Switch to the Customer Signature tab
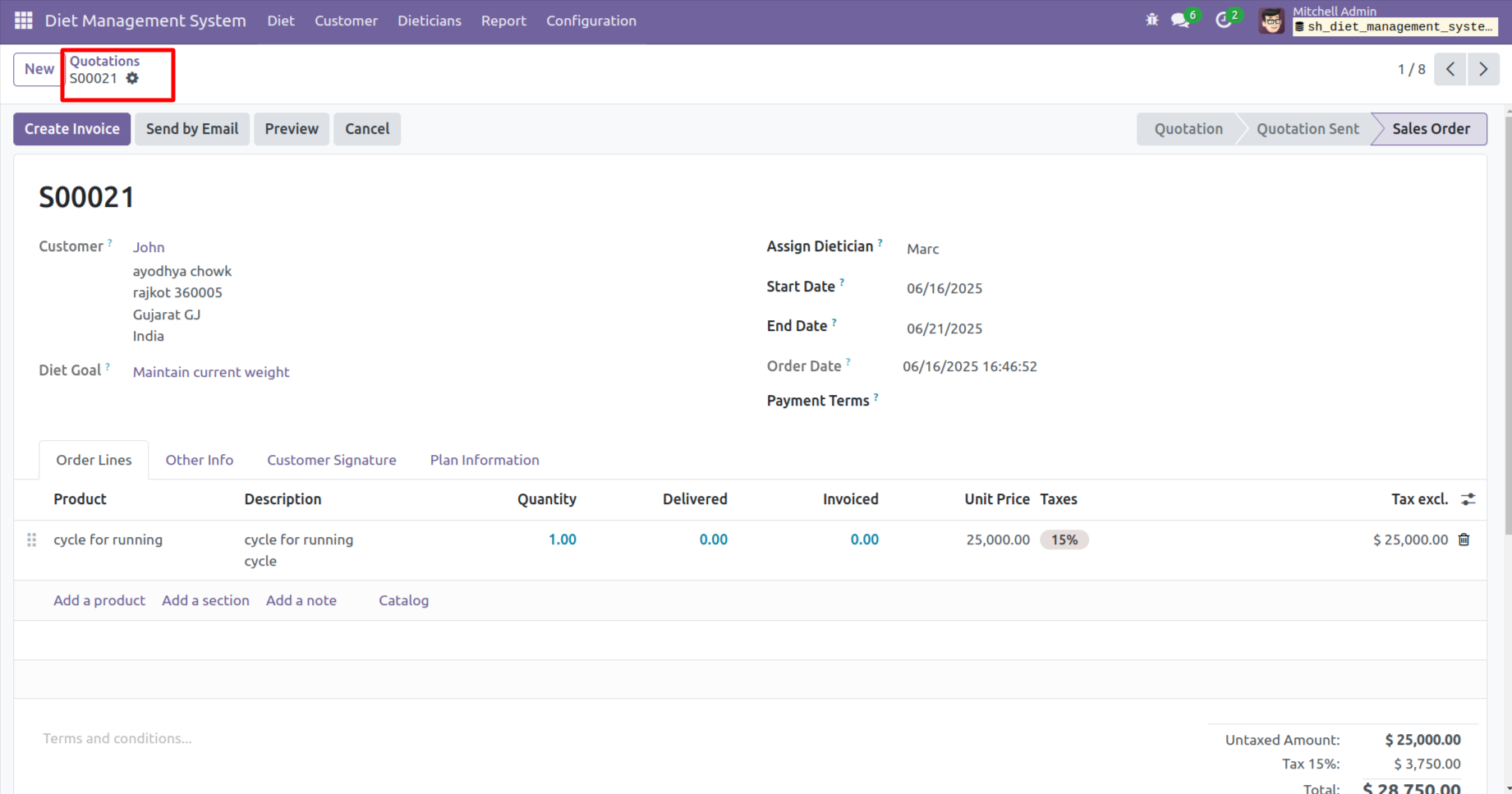The height and width of the screenshot is (794, 1512). coord(331,461)
